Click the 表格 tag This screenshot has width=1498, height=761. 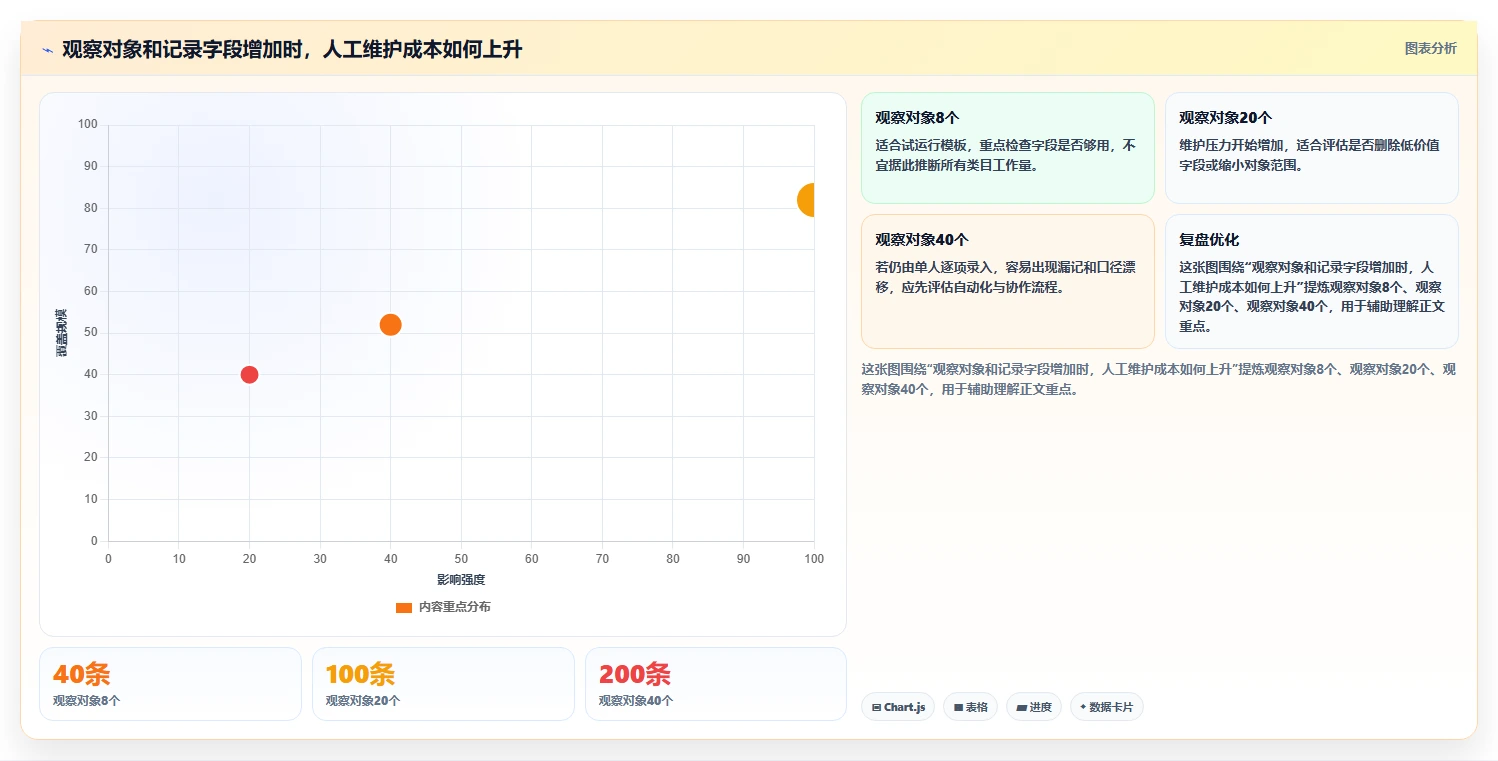pos(969,707)
